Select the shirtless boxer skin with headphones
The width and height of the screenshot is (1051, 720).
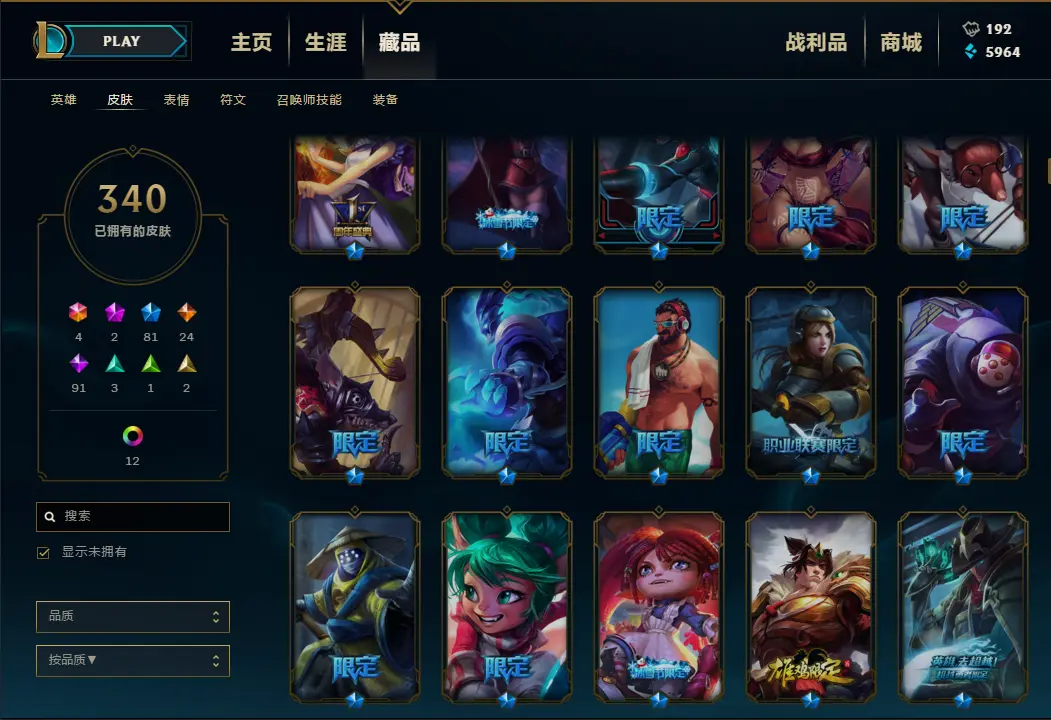[x=659, y=382]
